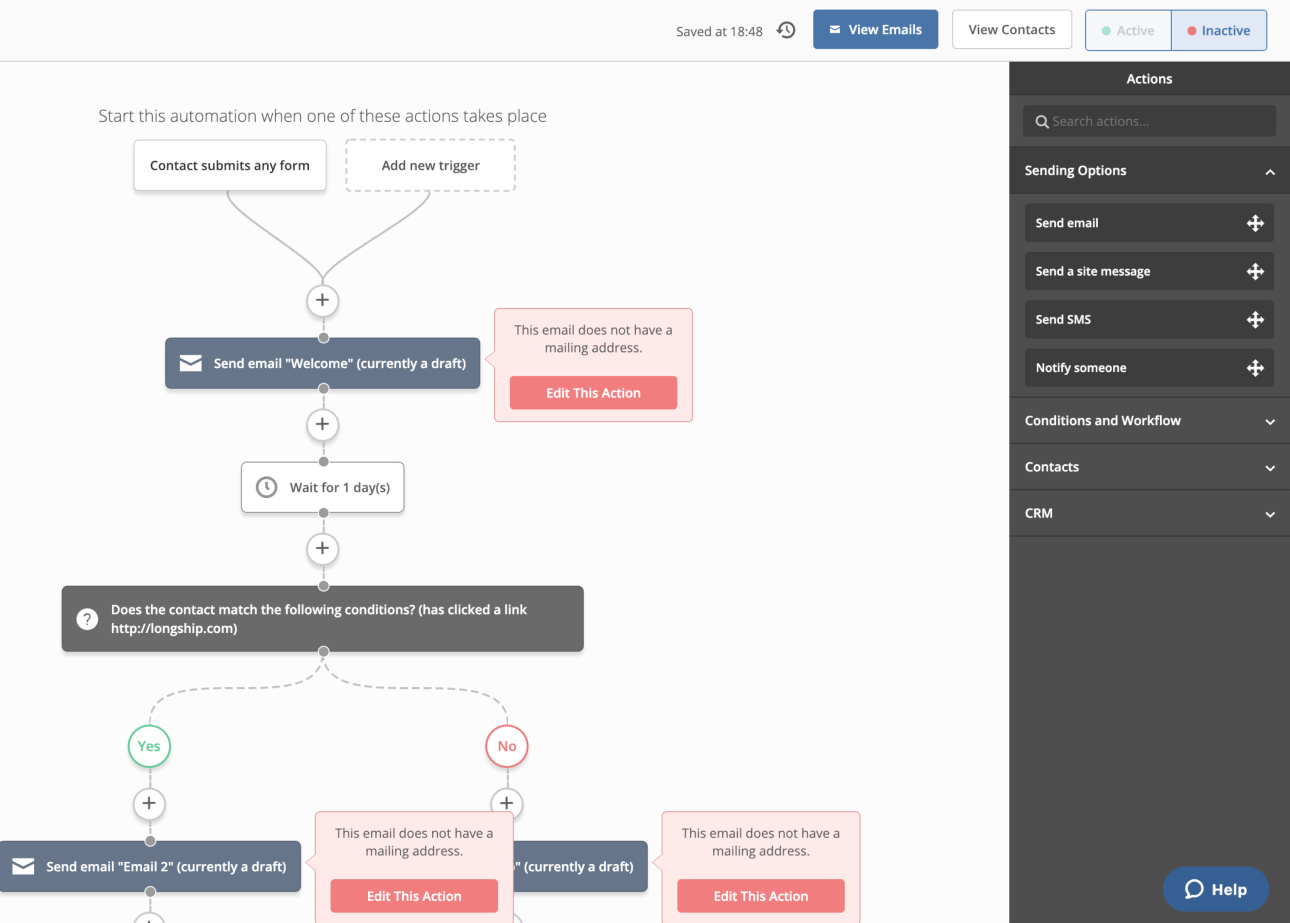The height and width of the screenshot is (923, 1290).
Task: Click the Saved at 18:48 text
Action: tap(719, 31)
